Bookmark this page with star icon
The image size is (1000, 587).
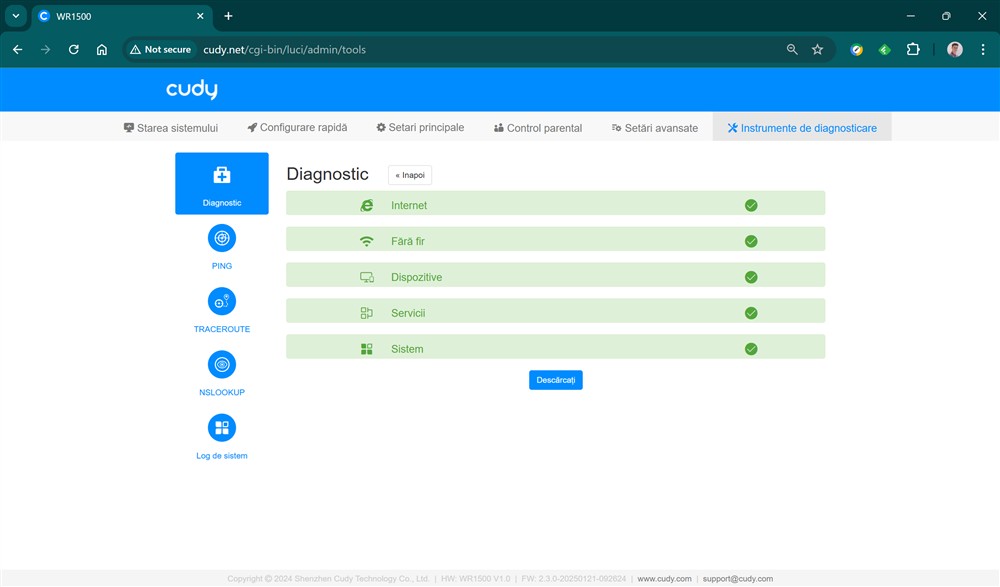[x=817, y=49]
